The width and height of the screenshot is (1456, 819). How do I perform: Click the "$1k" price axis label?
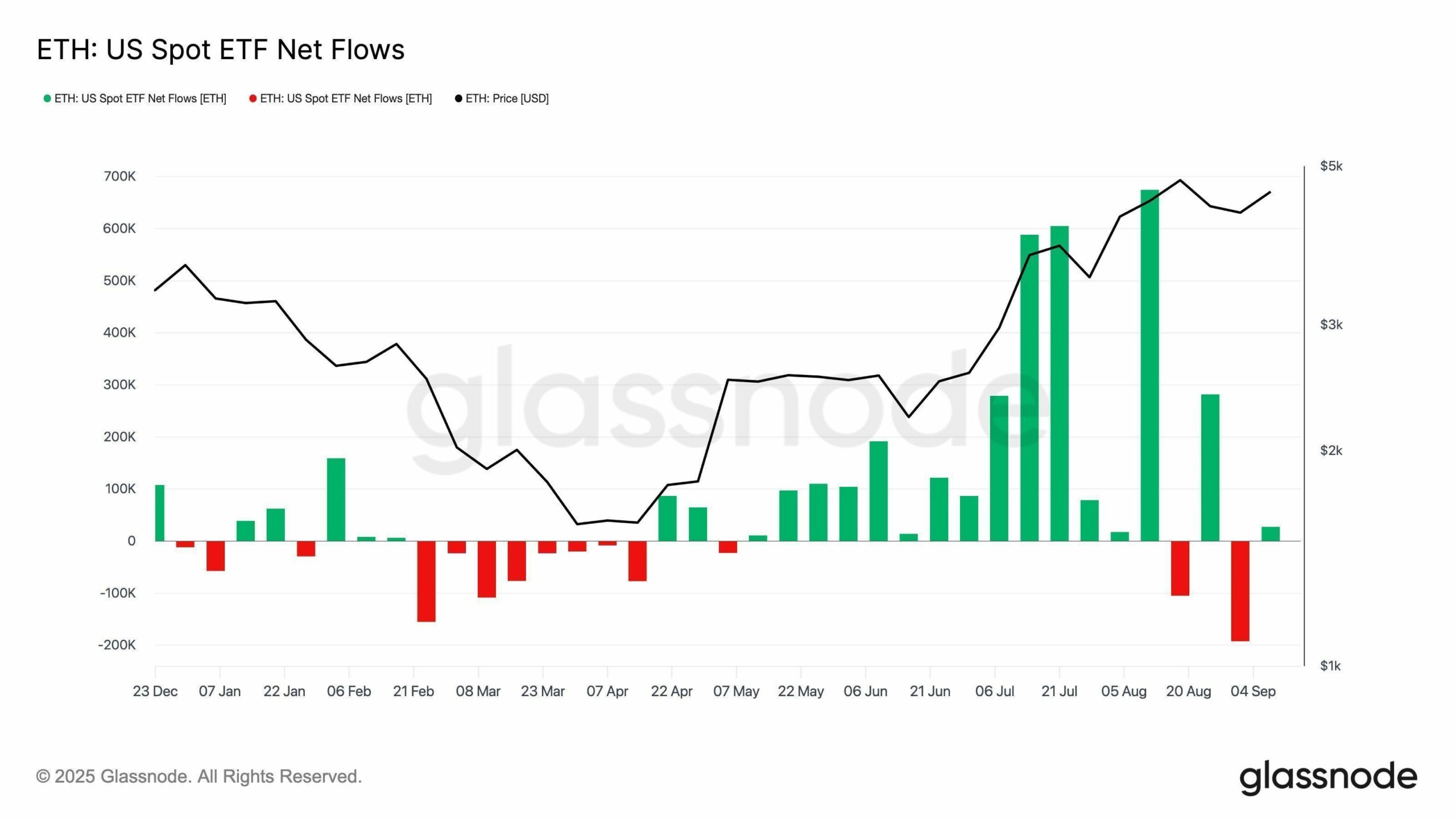point(1330,666)
